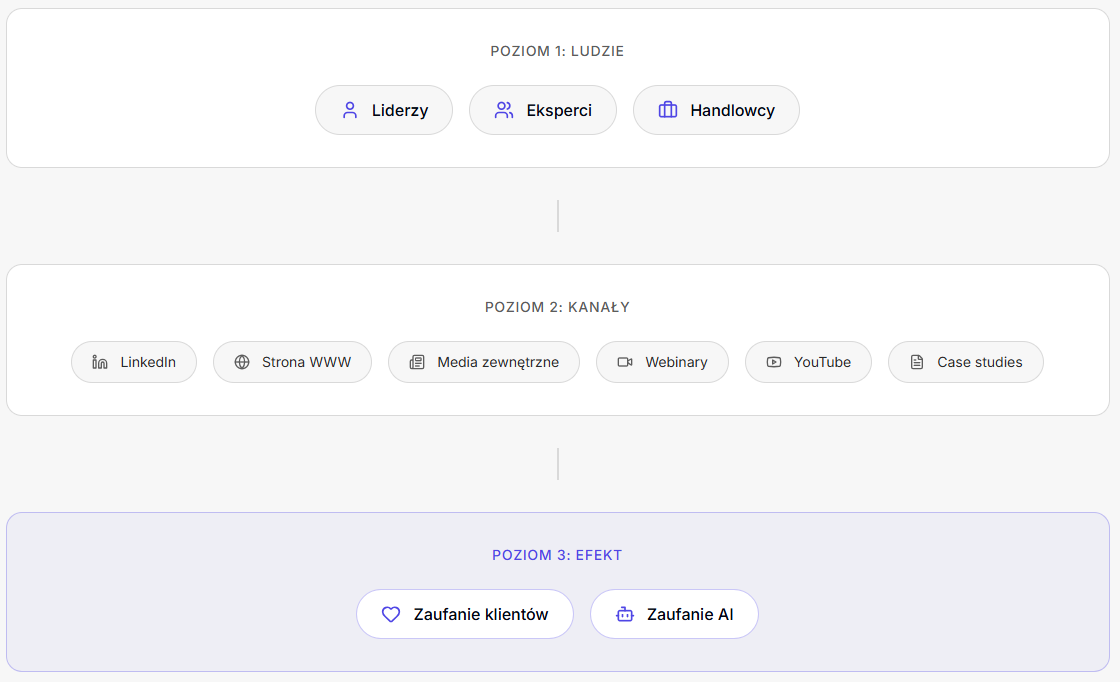Click the "Poziom 3: Efekt" heading

click(557, 555)
